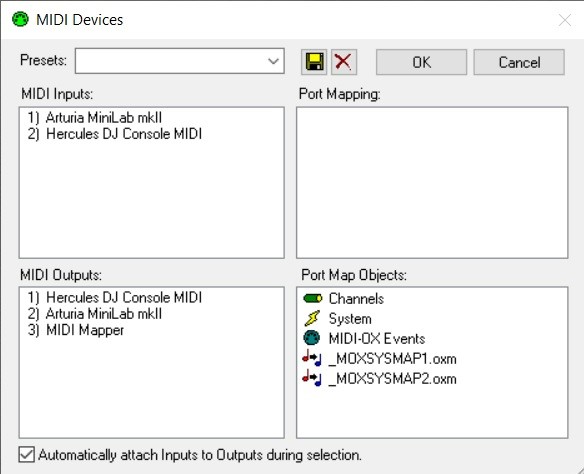Click the green MIDI Devices title icon
Image resolution: width=584 pixels, height=474 pixels.
tap(20, 19)
